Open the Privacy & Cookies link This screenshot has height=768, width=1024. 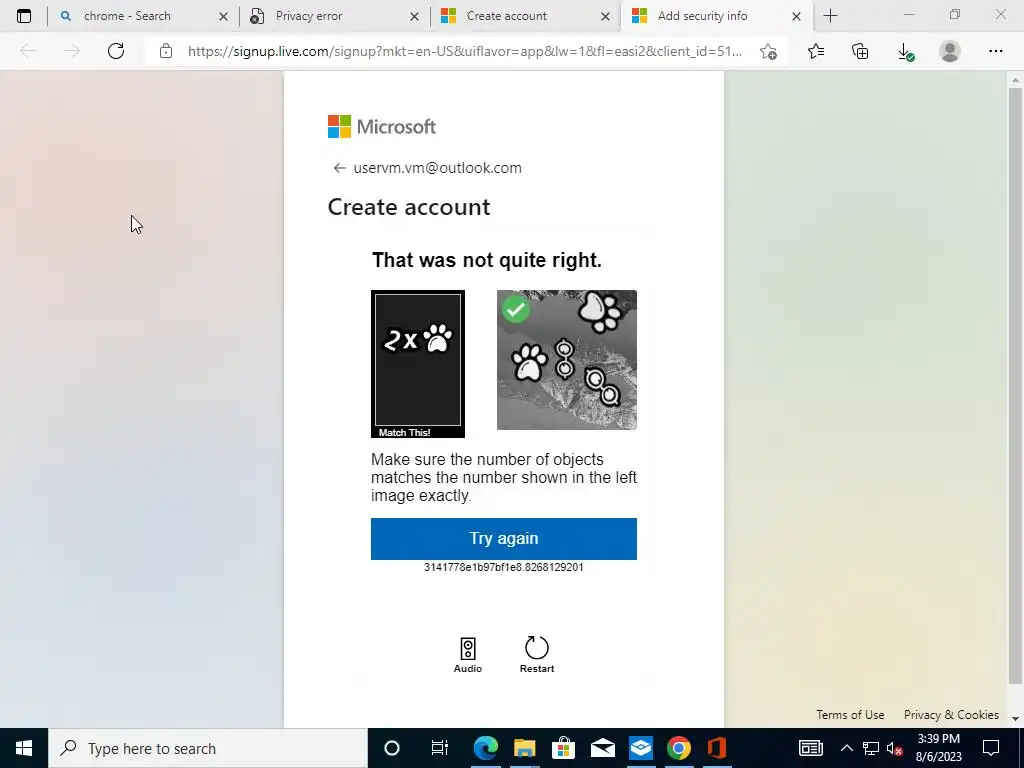pos(951,714)
